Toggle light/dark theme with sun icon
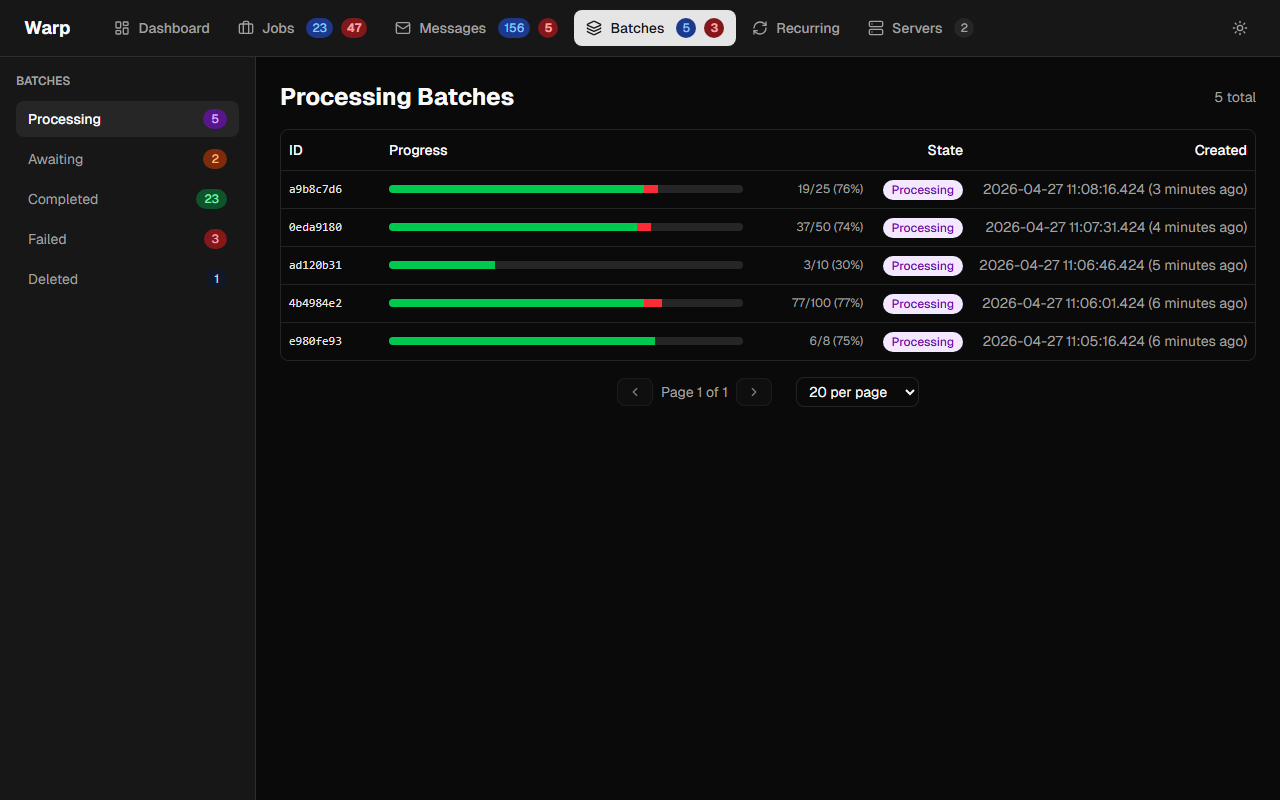1280x800 pixels. [x=1240, y=28]
